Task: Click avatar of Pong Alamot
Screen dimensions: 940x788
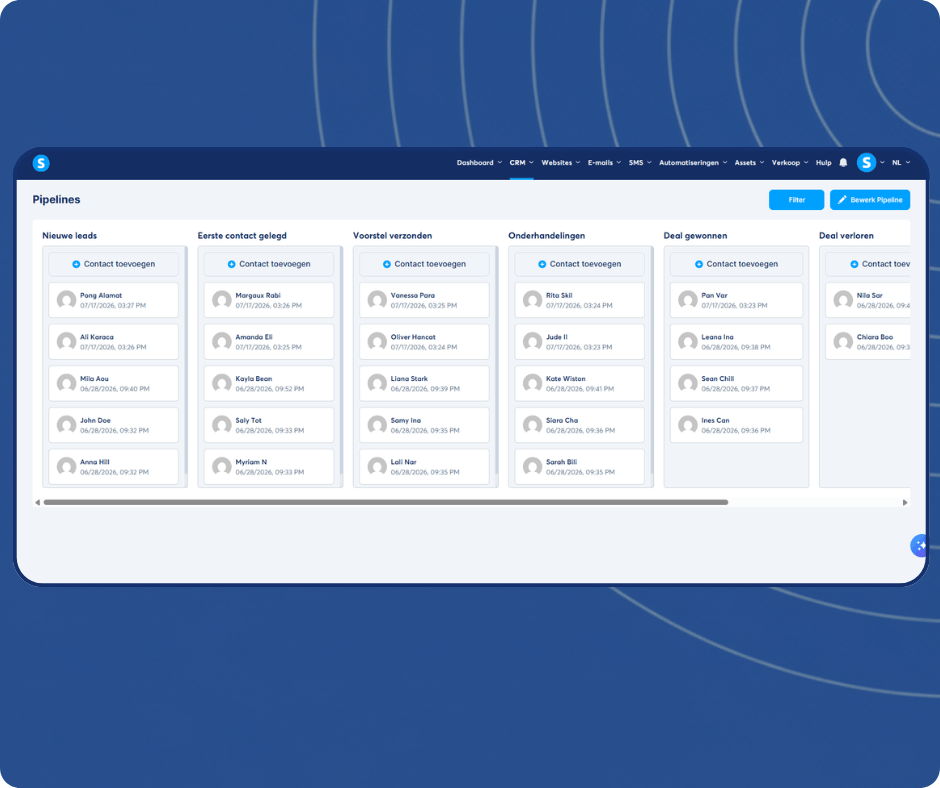Action: click(x=67, y=300)
